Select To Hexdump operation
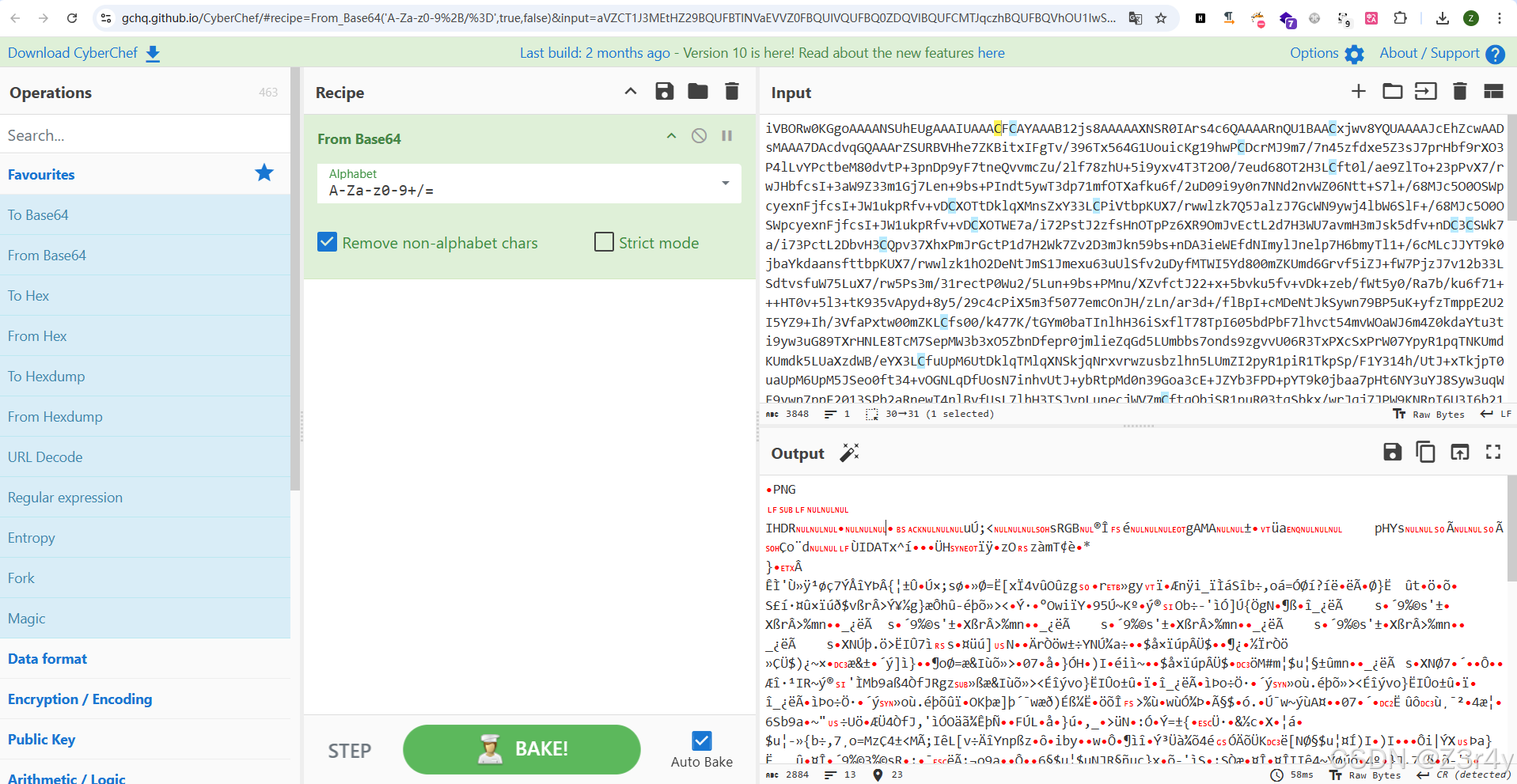 click(x=145, y=376)
